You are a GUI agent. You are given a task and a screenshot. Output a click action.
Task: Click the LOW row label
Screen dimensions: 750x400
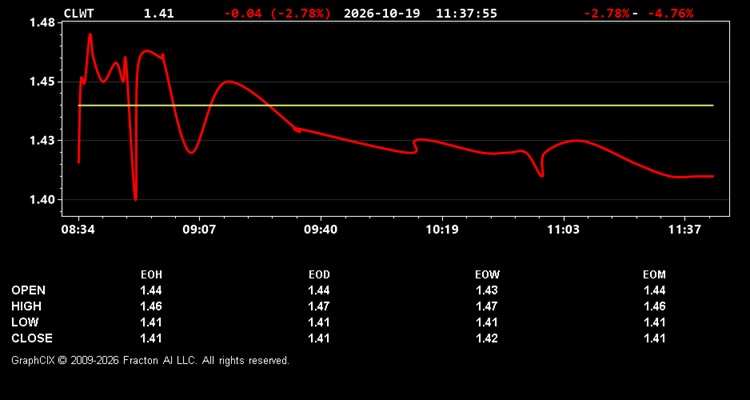coord(25,322)
